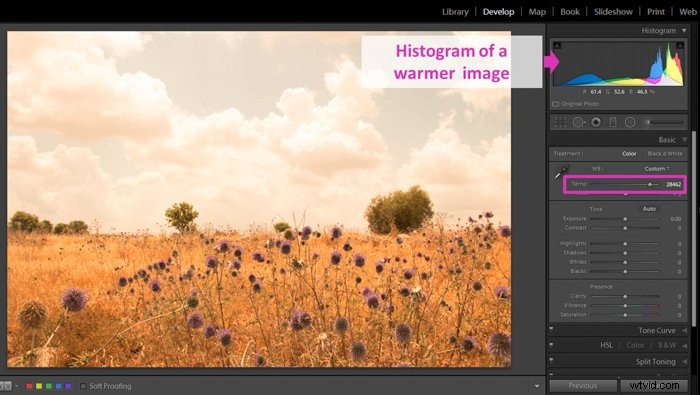Click the Clarity slider handle

[625, 296]
